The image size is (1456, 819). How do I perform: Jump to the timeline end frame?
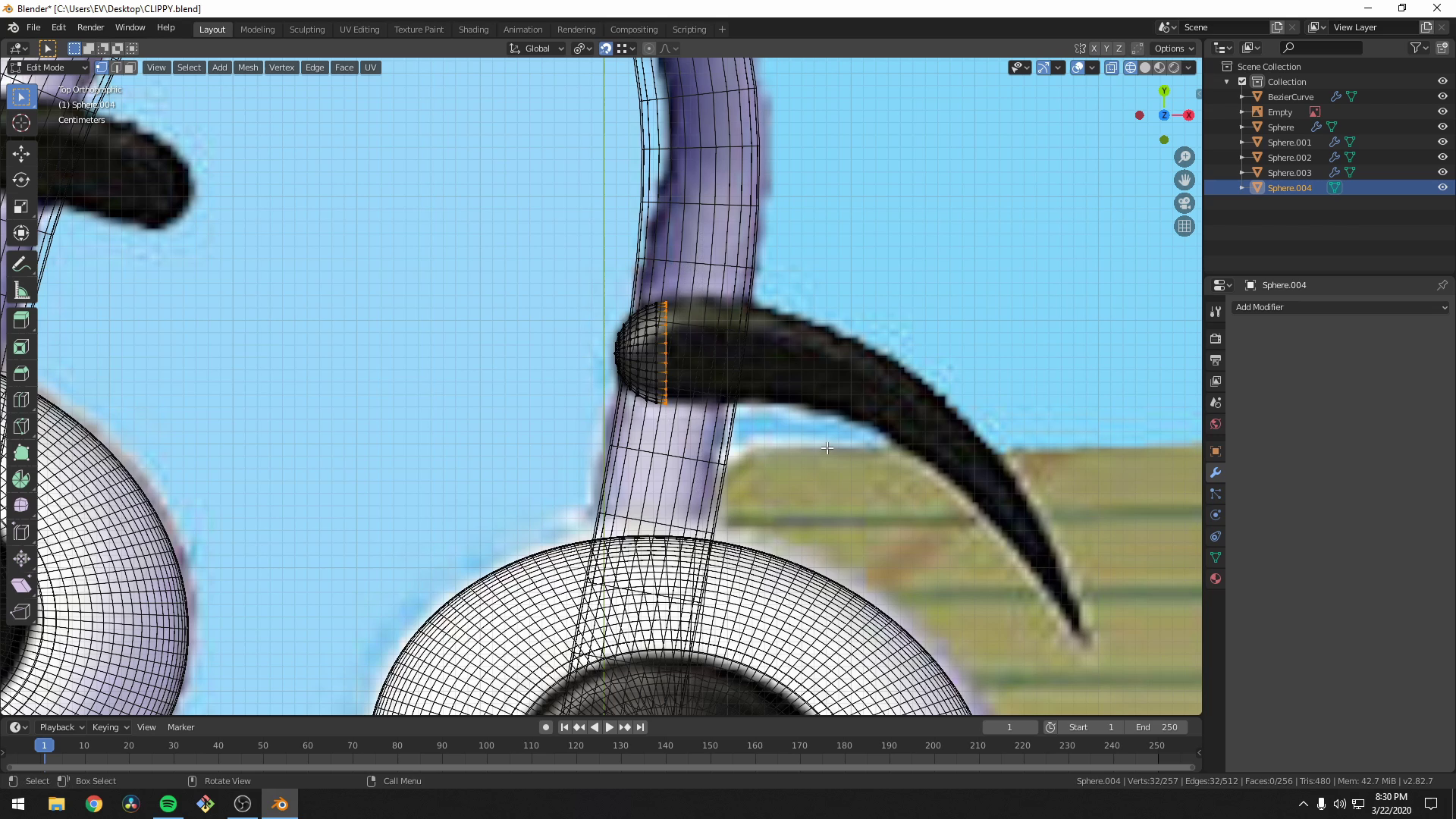click(640, 726)
